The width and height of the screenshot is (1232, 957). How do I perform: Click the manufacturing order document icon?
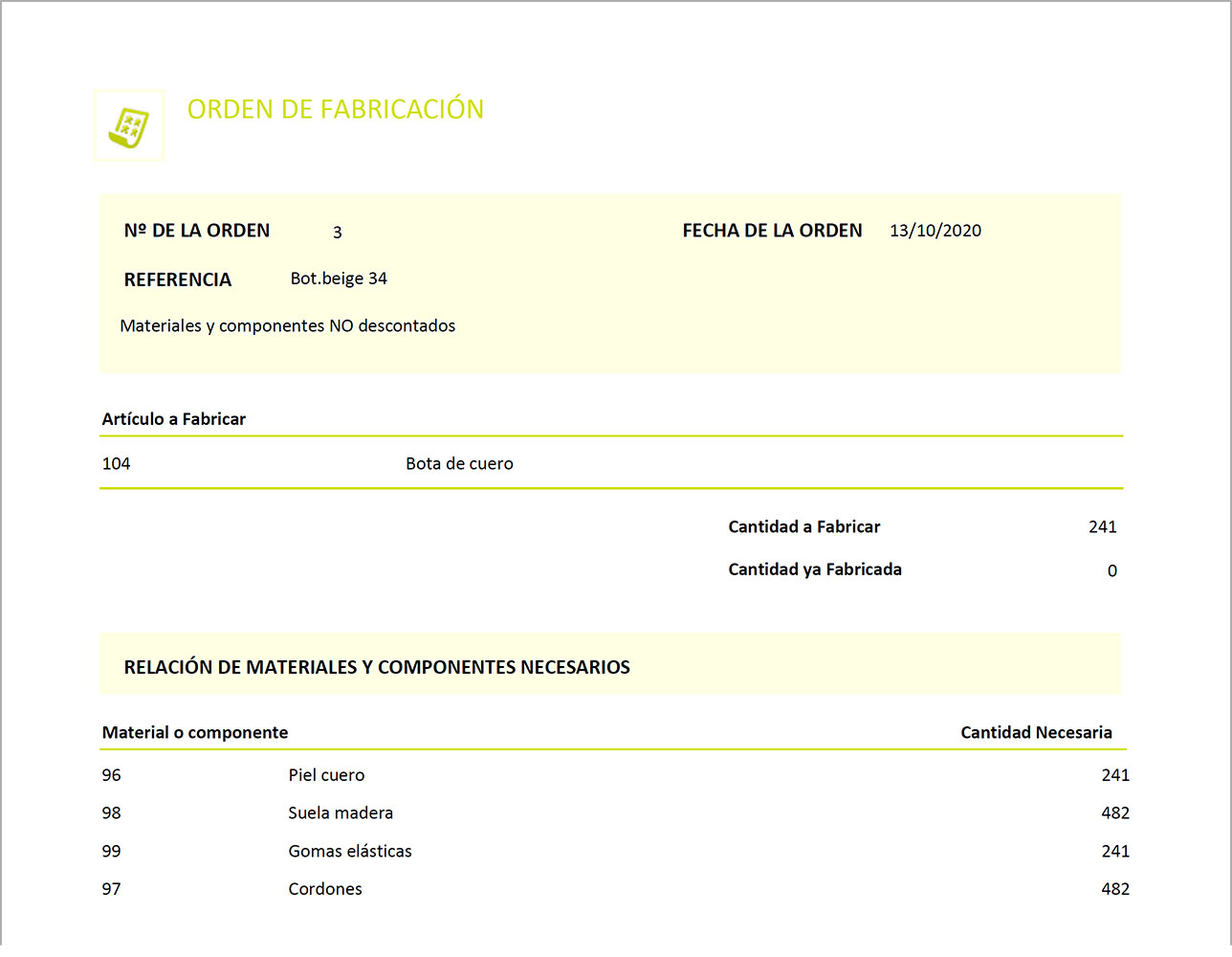(129, 126)
